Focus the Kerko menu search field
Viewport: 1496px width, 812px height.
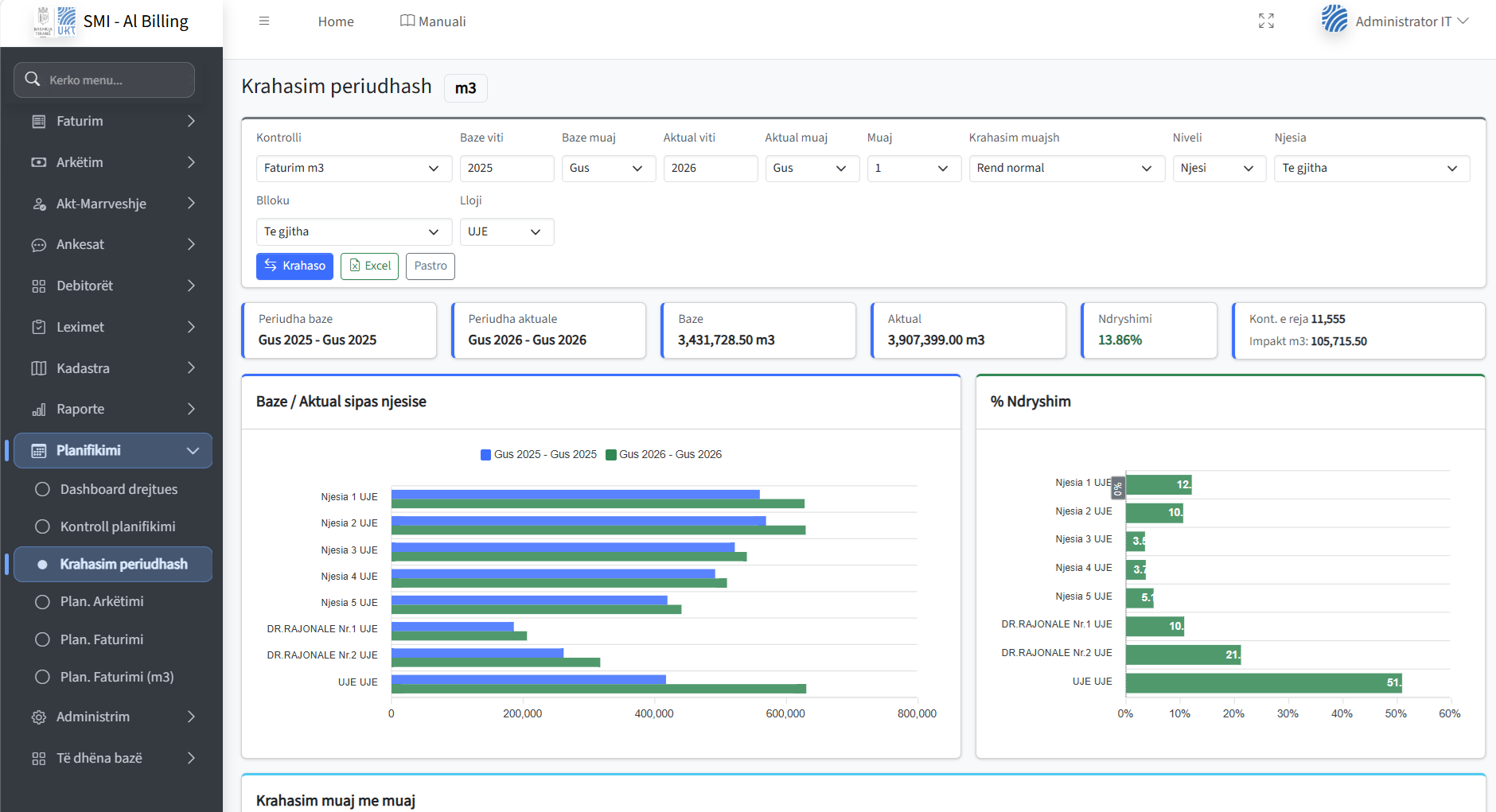tap(104, 80)
